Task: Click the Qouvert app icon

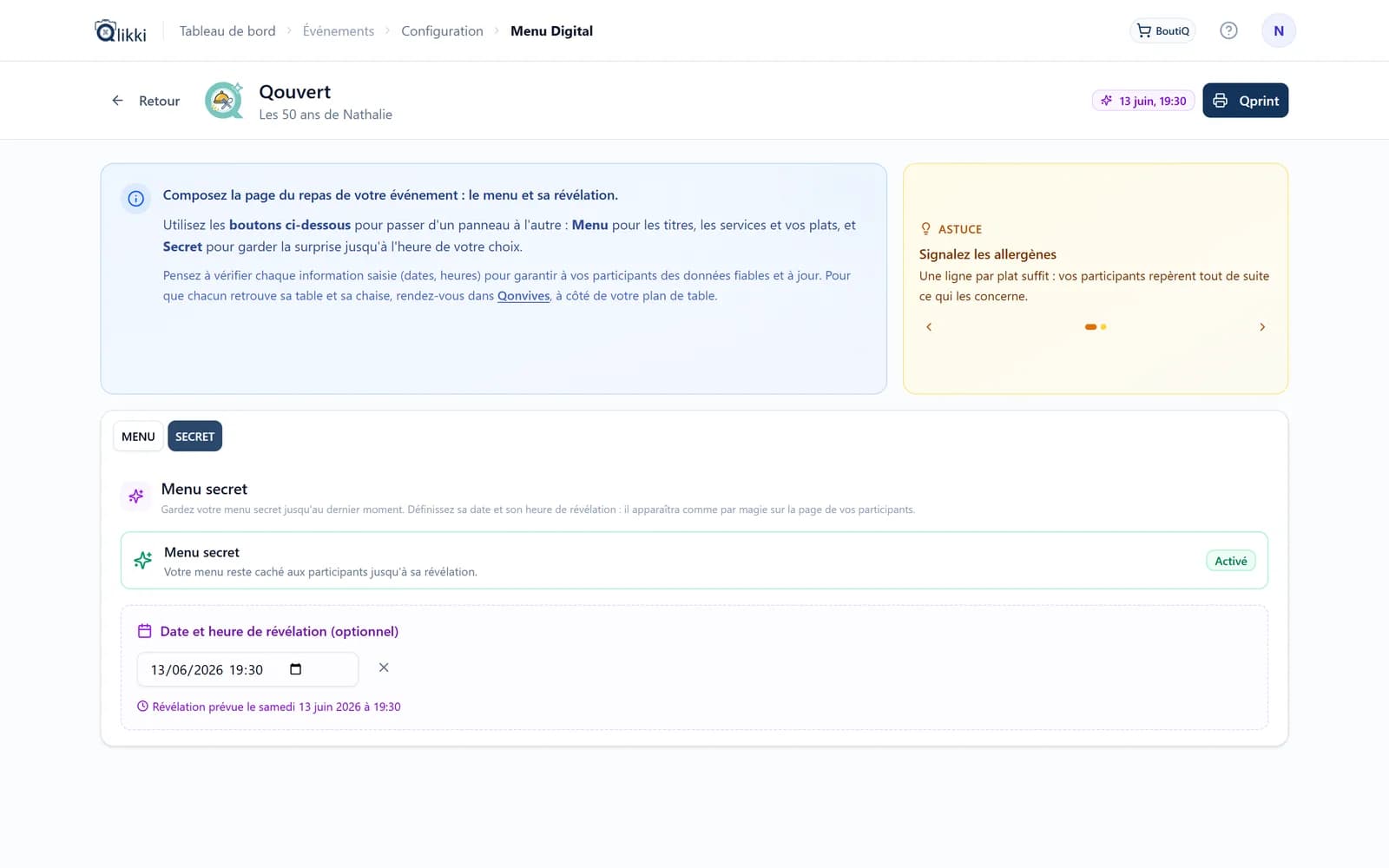Action: click(x=224, y=101)
